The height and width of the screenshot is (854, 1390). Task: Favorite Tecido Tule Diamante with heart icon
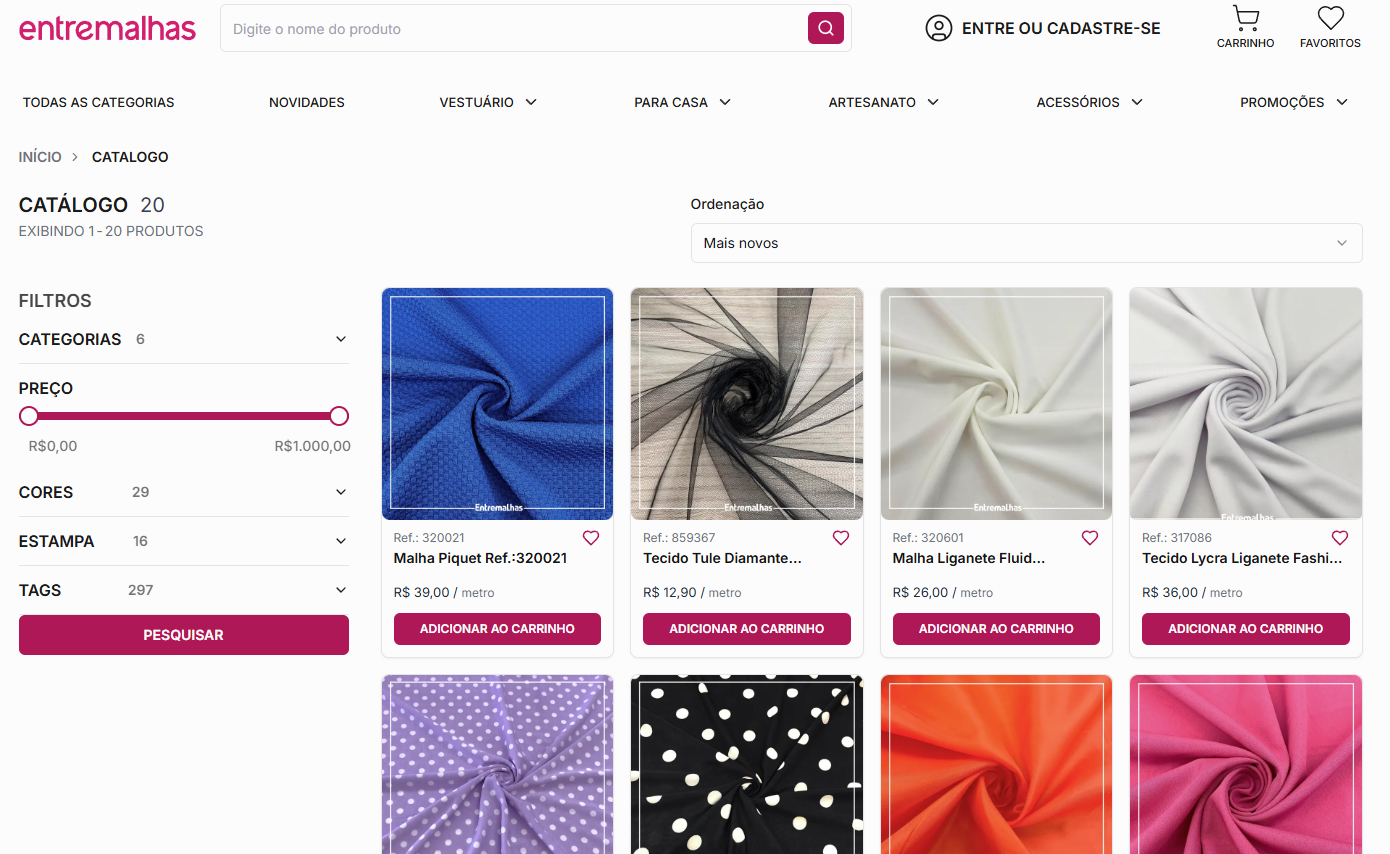(x=841, y=538)
